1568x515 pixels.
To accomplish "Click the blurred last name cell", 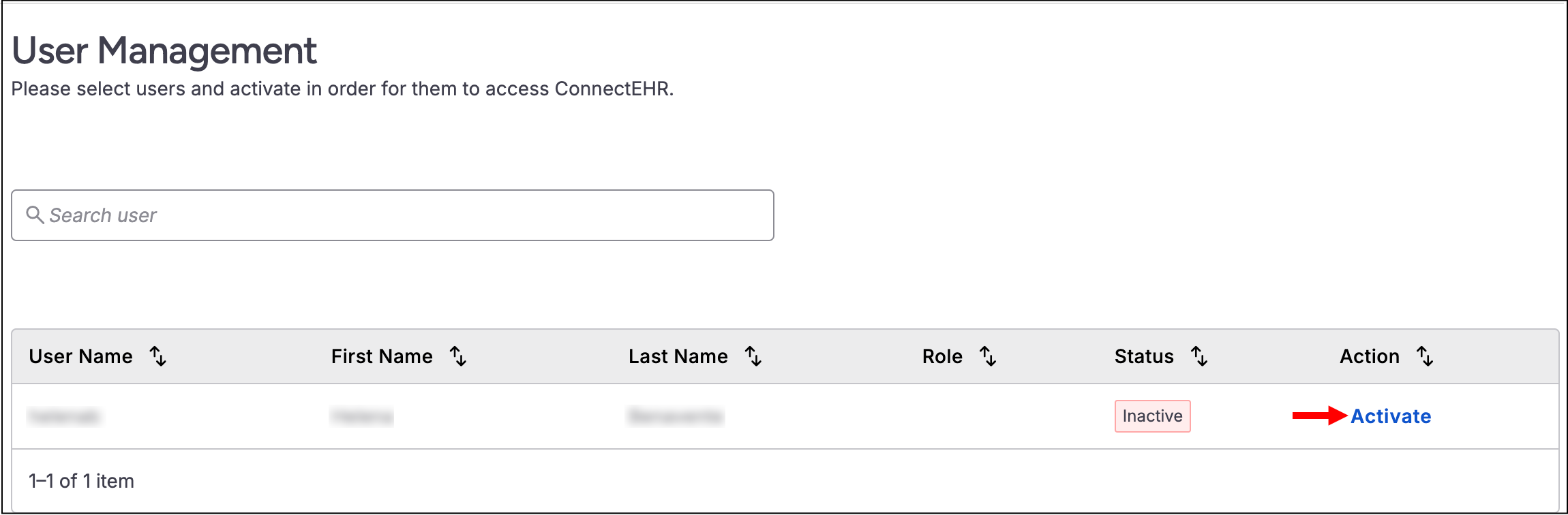I will [x=676, y=416].
